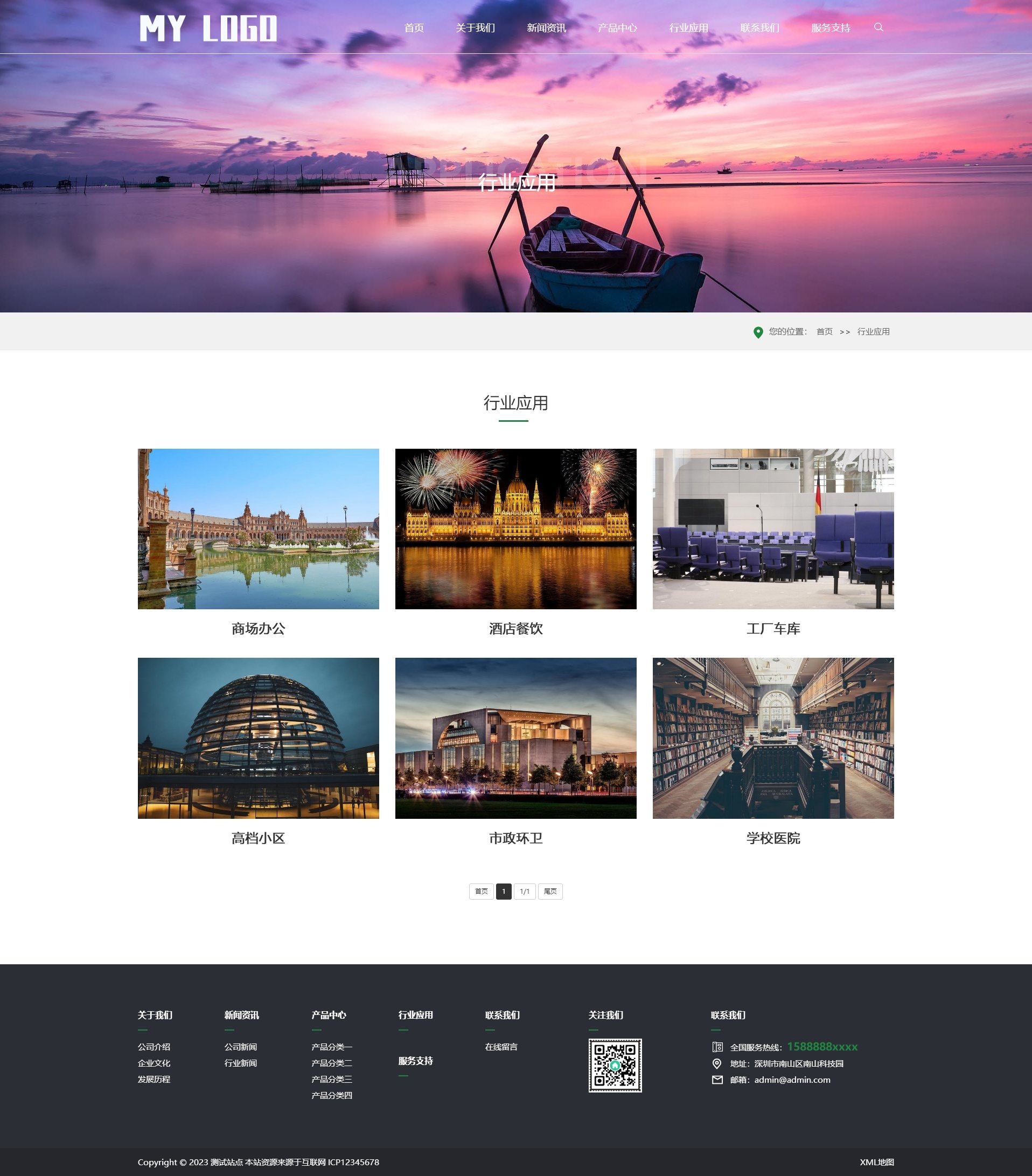Click the 首页 breadcrumb link

pos(824,331)
